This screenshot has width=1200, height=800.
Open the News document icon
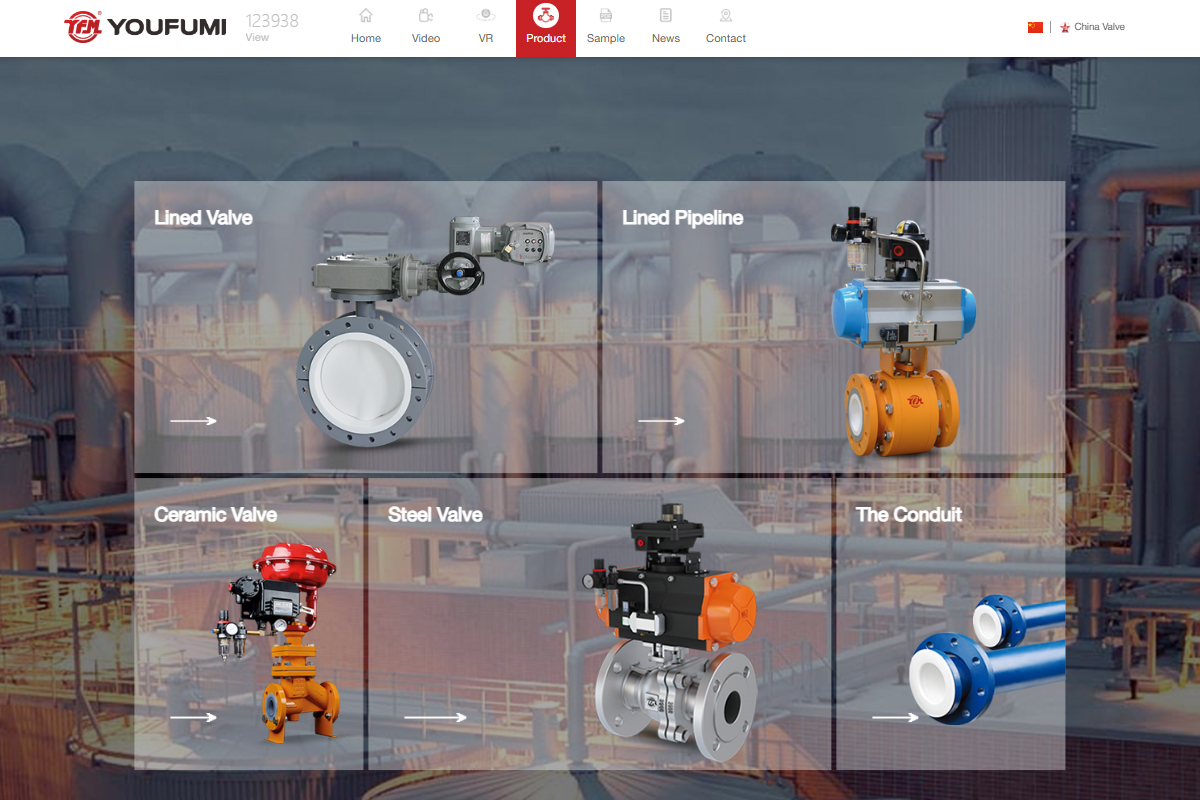tap(666, 15)
